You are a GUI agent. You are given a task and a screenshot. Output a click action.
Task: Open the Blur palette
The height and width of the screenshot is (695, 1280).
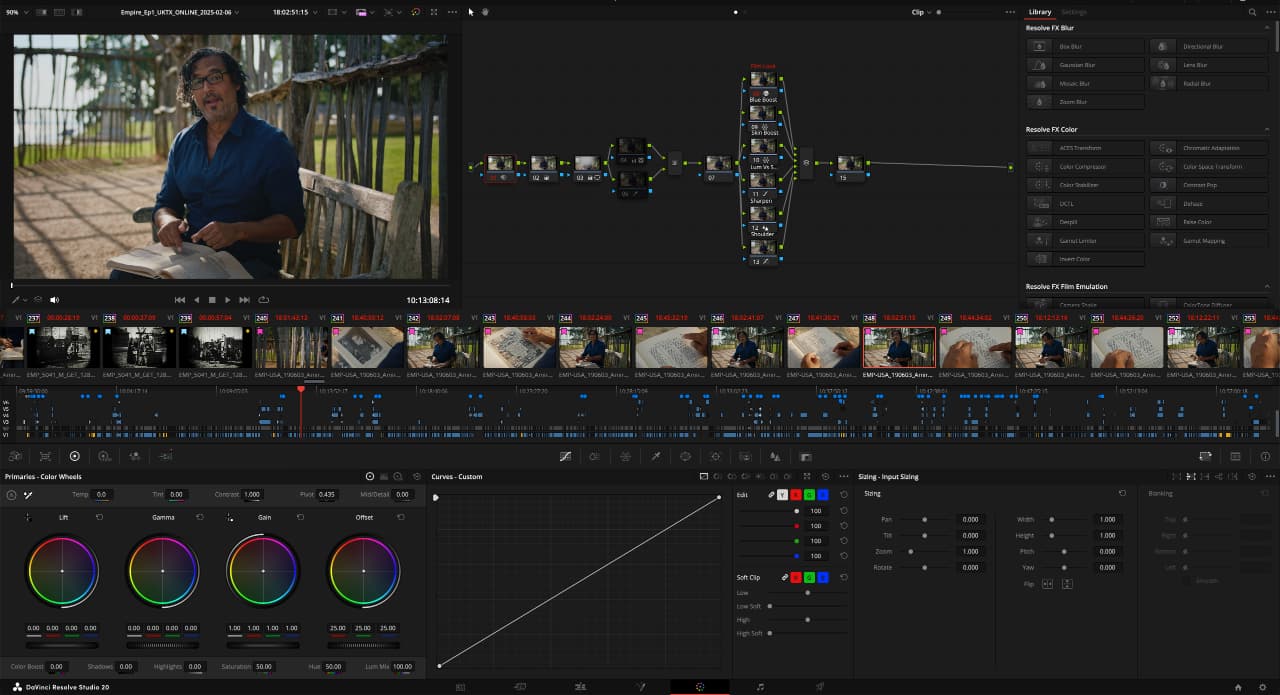(775, 455)
